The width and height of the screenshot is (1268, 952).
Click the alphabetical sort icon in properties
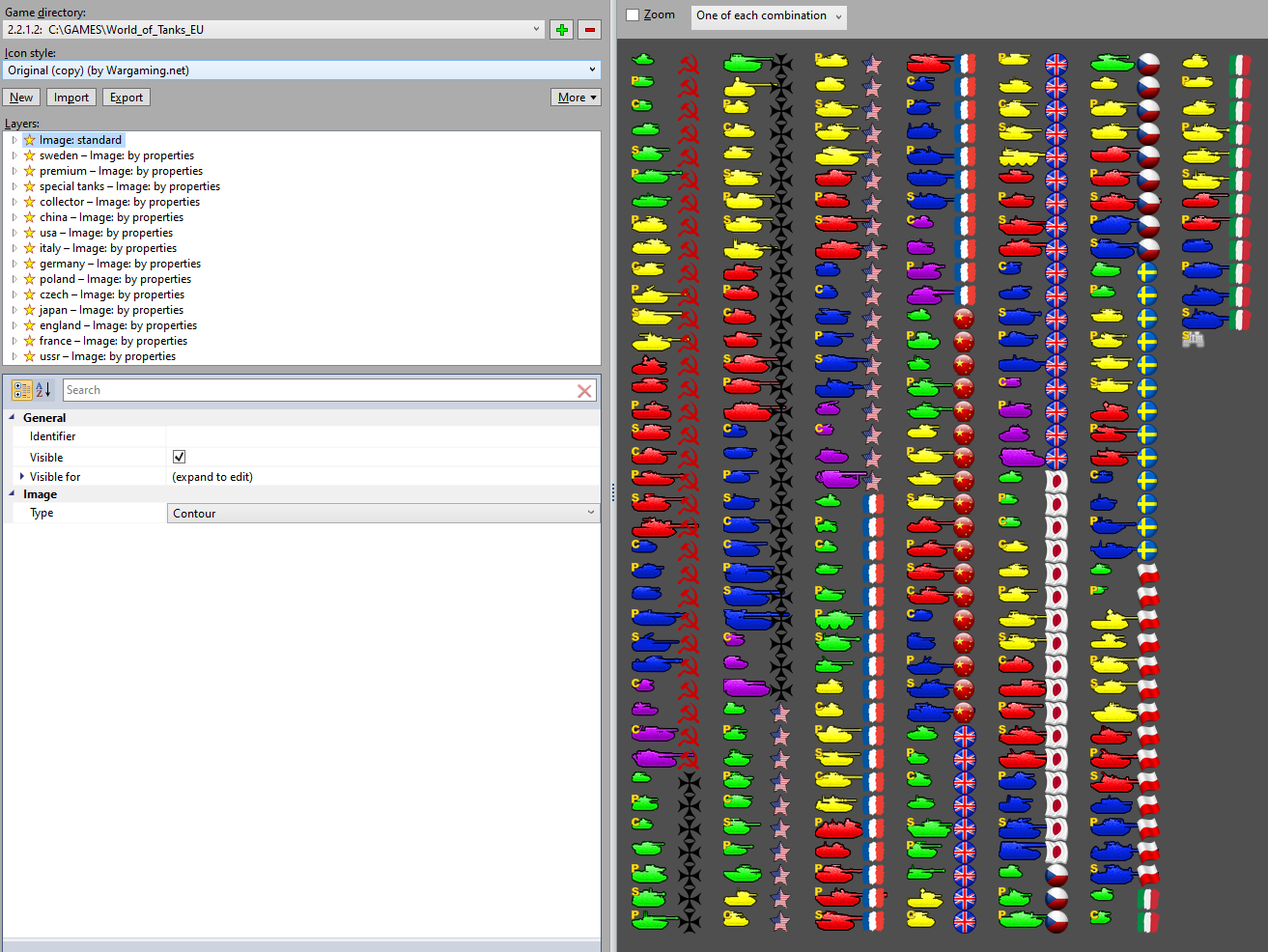click(x=43, y=390)
